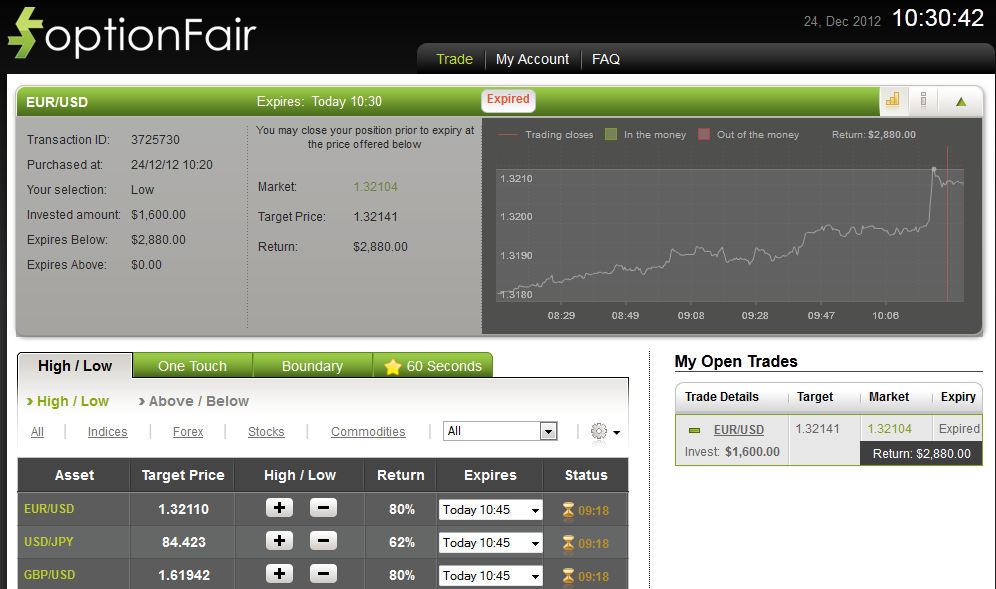
Task: Switch to the One Touch tab
Action: pyautogui.click(x=192, y=366)
